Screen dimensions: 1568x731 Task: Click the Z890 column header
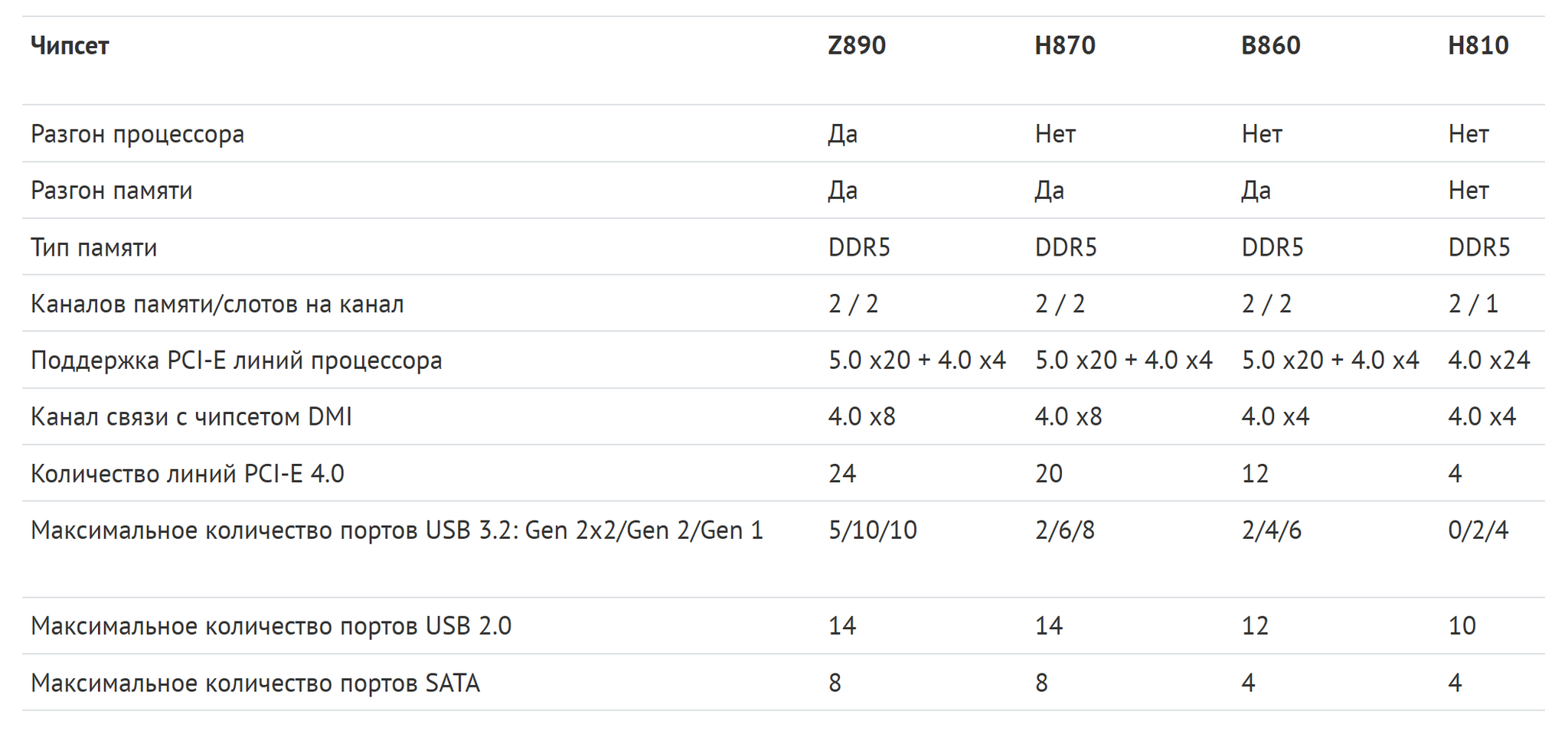(x=857, y=45)
